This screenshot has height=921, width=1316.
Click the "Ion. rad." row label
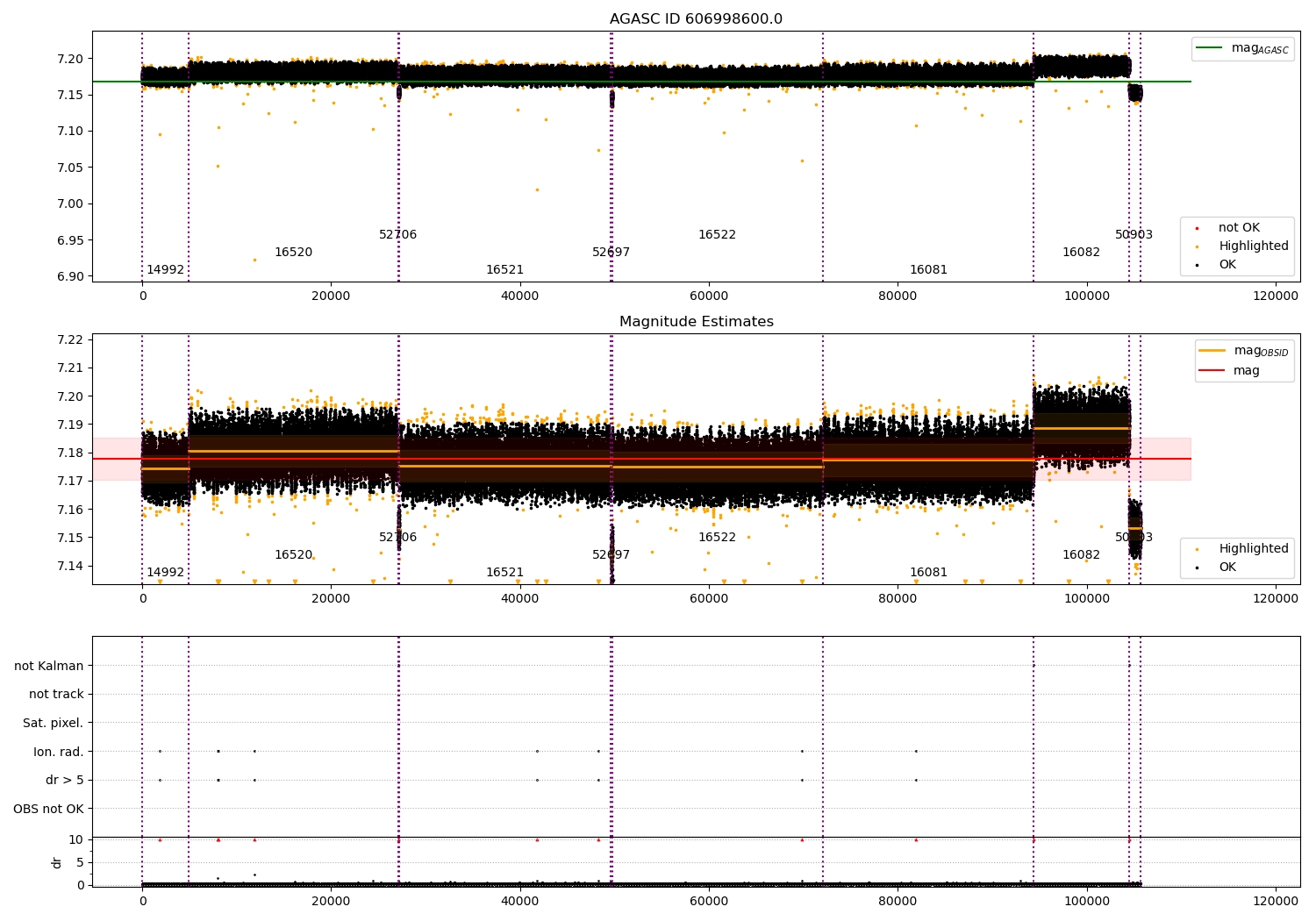[x=59, y=753]
